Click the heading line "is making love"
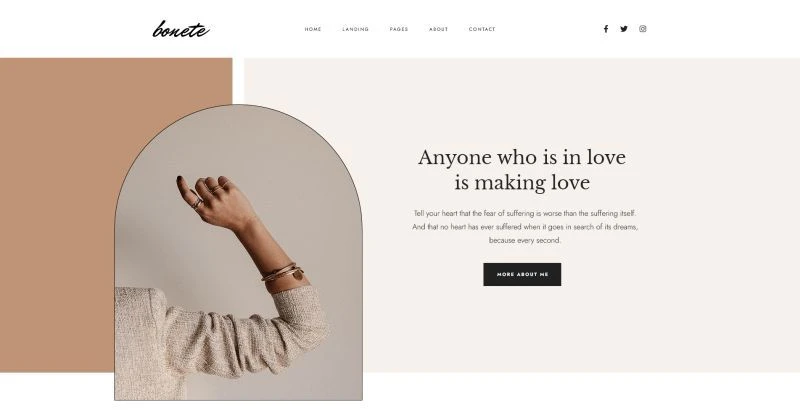 [x=522, y=183]
